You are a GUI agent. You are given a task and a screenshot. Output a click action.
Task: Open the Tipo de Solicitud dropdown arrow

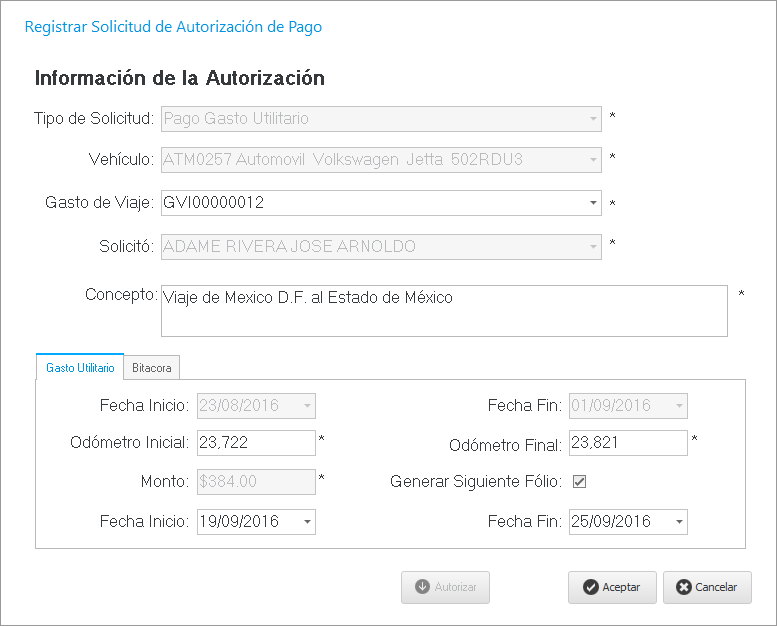[x=592, y=118]
